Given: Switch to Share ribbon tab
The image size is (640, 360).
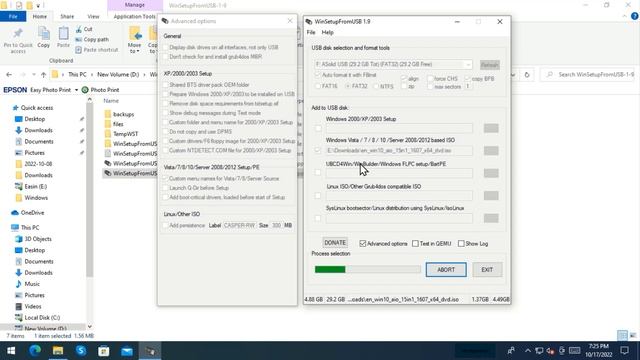Looking at the screenshot, I should coord(67,16).
